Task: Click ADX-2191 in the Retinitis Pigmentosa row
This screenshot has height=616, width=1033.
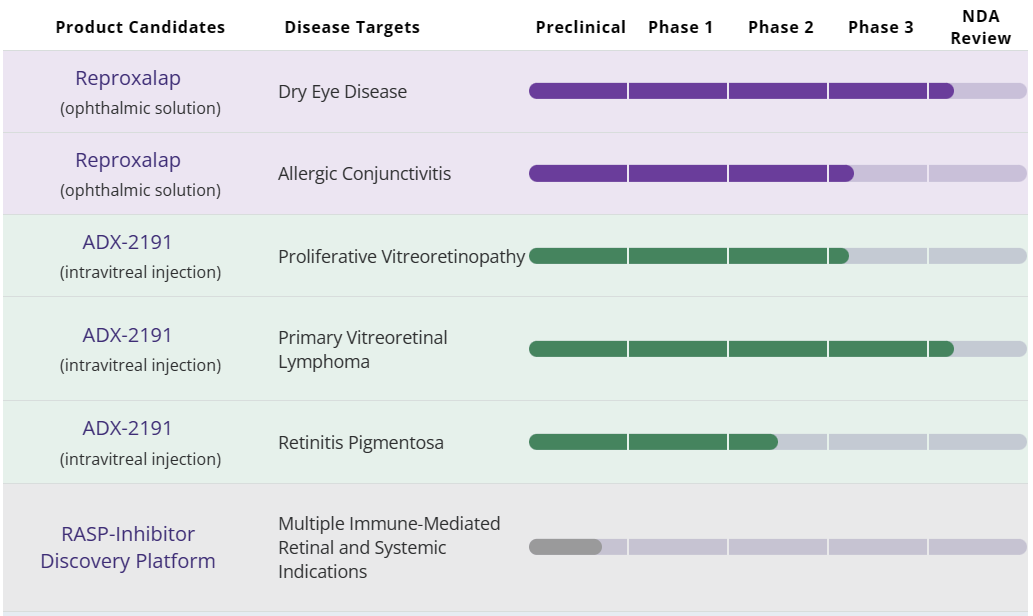Action: pos(128,428)
